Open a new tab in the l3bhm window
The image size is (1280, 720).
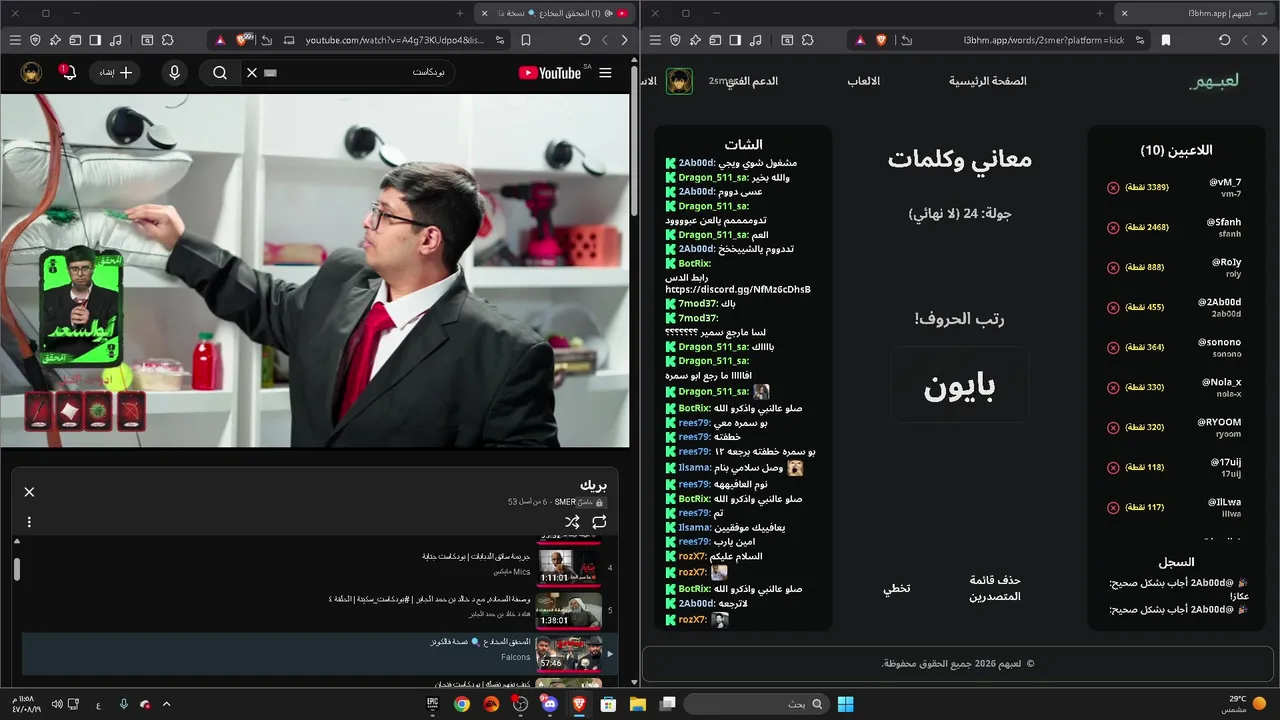pyautogui.click(x=1100, y=13)
